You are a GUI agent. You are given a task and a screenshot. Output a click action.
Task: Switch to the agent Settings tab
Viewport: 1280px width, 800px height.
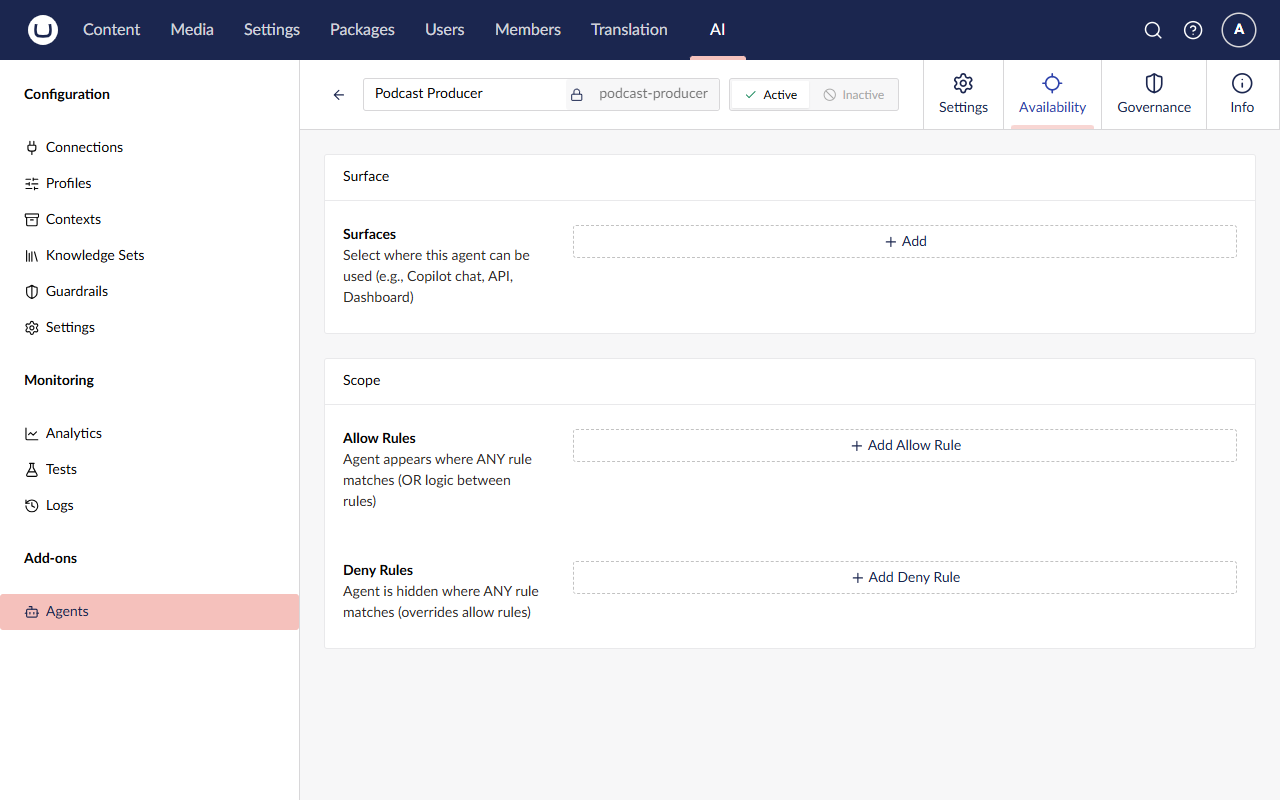tap(963, 94)
